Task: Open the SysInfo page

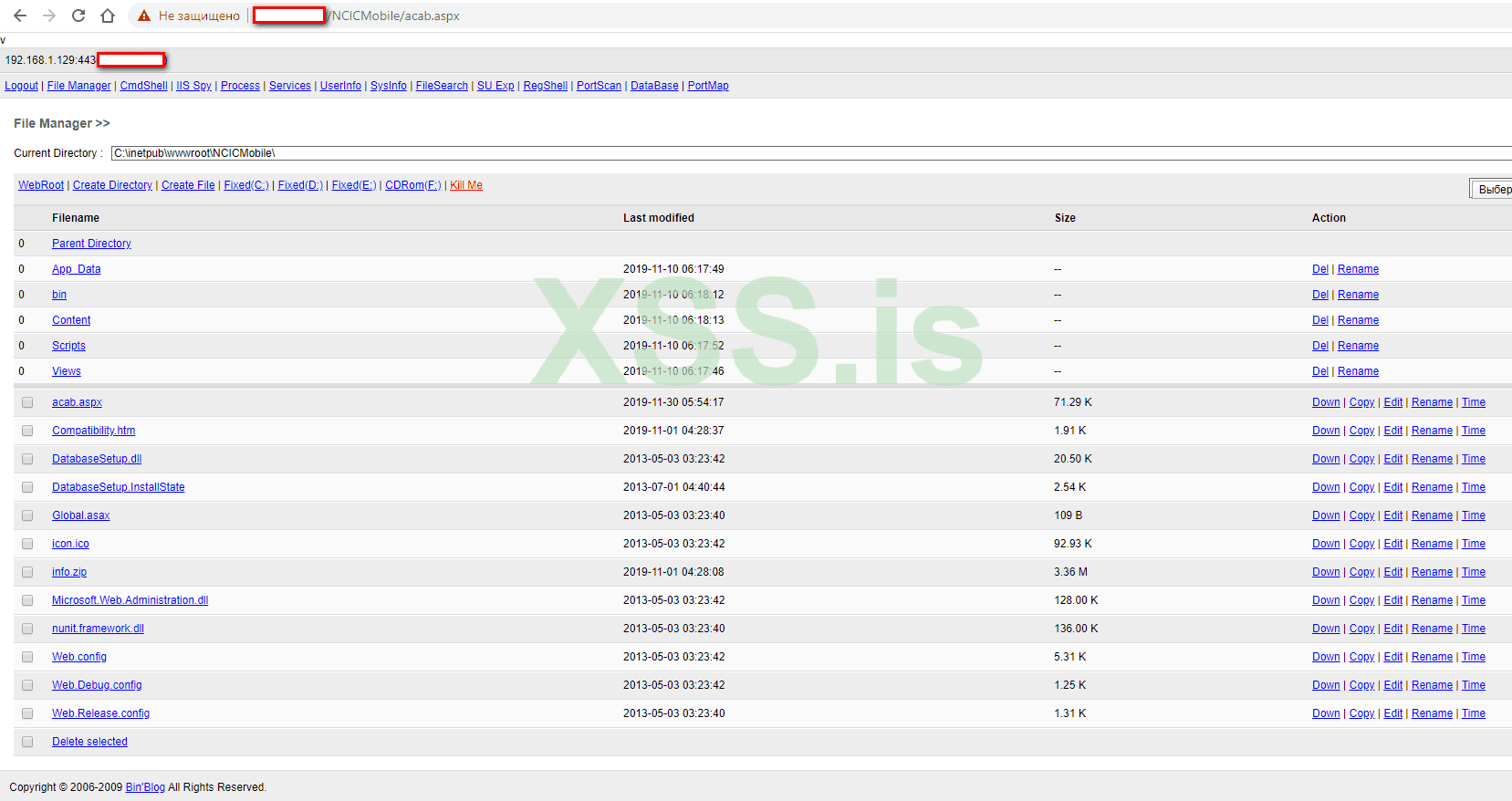Action: click(389, 86)
